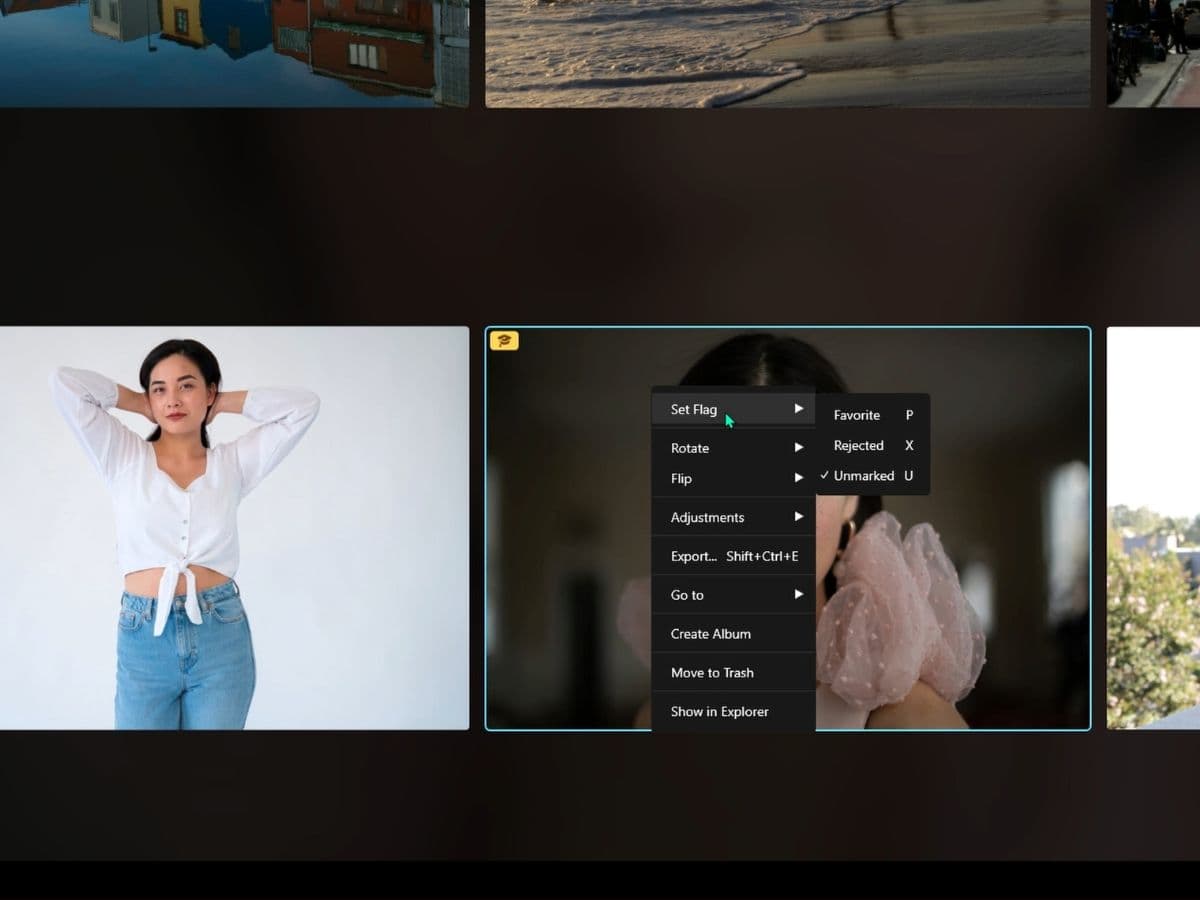Select the beach waves photo thumbnail
This screenshot has height=900, width=1200.
coord(788,53)
